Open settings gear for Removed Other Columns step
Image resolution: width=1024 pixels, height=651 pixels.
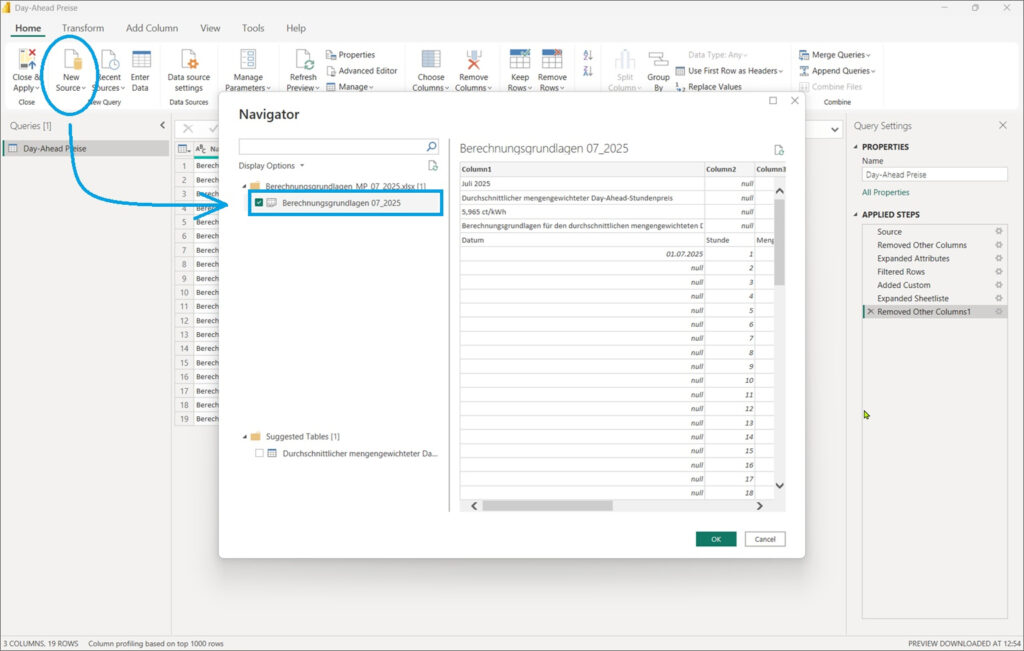point(999,245)
